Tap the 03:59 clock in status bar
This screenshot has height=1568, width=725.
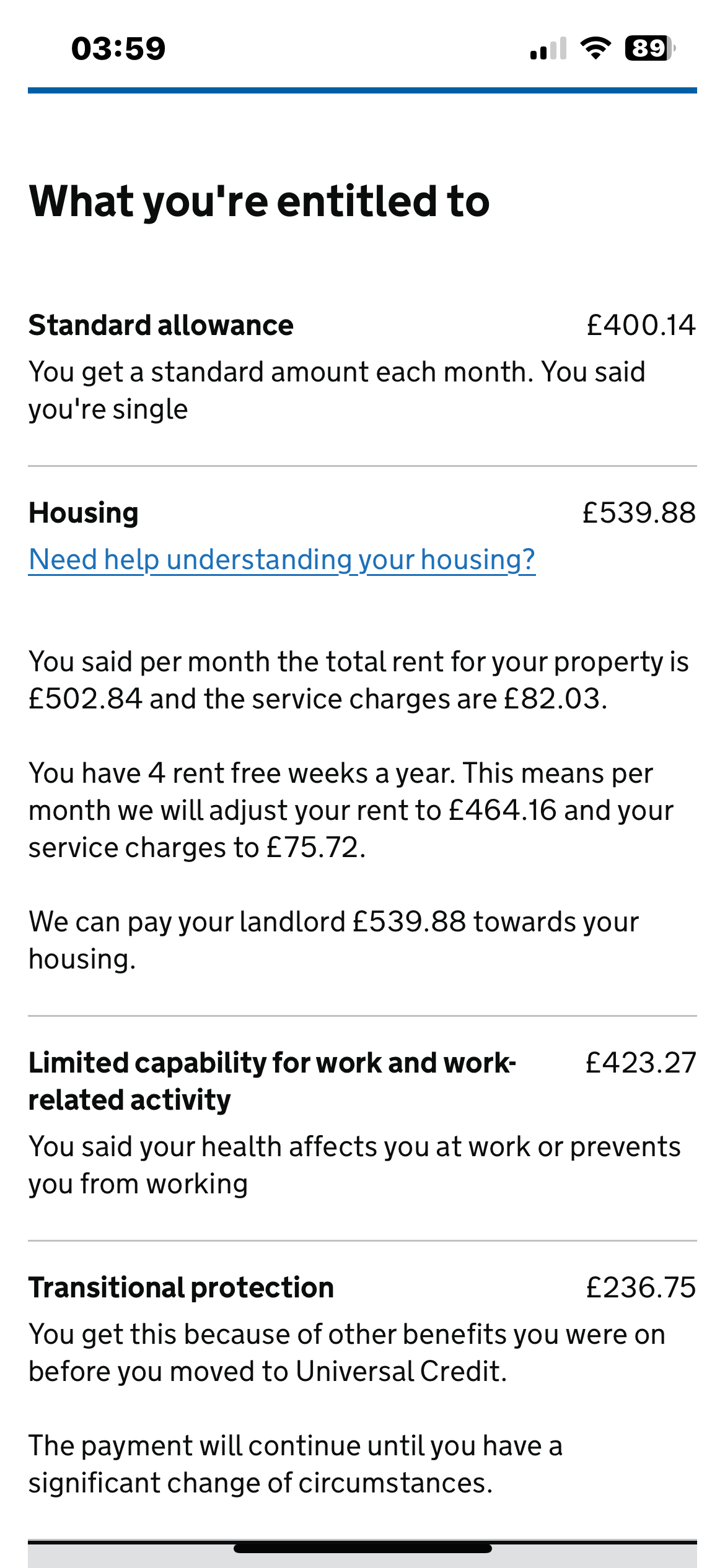click(x=118, y=48)
